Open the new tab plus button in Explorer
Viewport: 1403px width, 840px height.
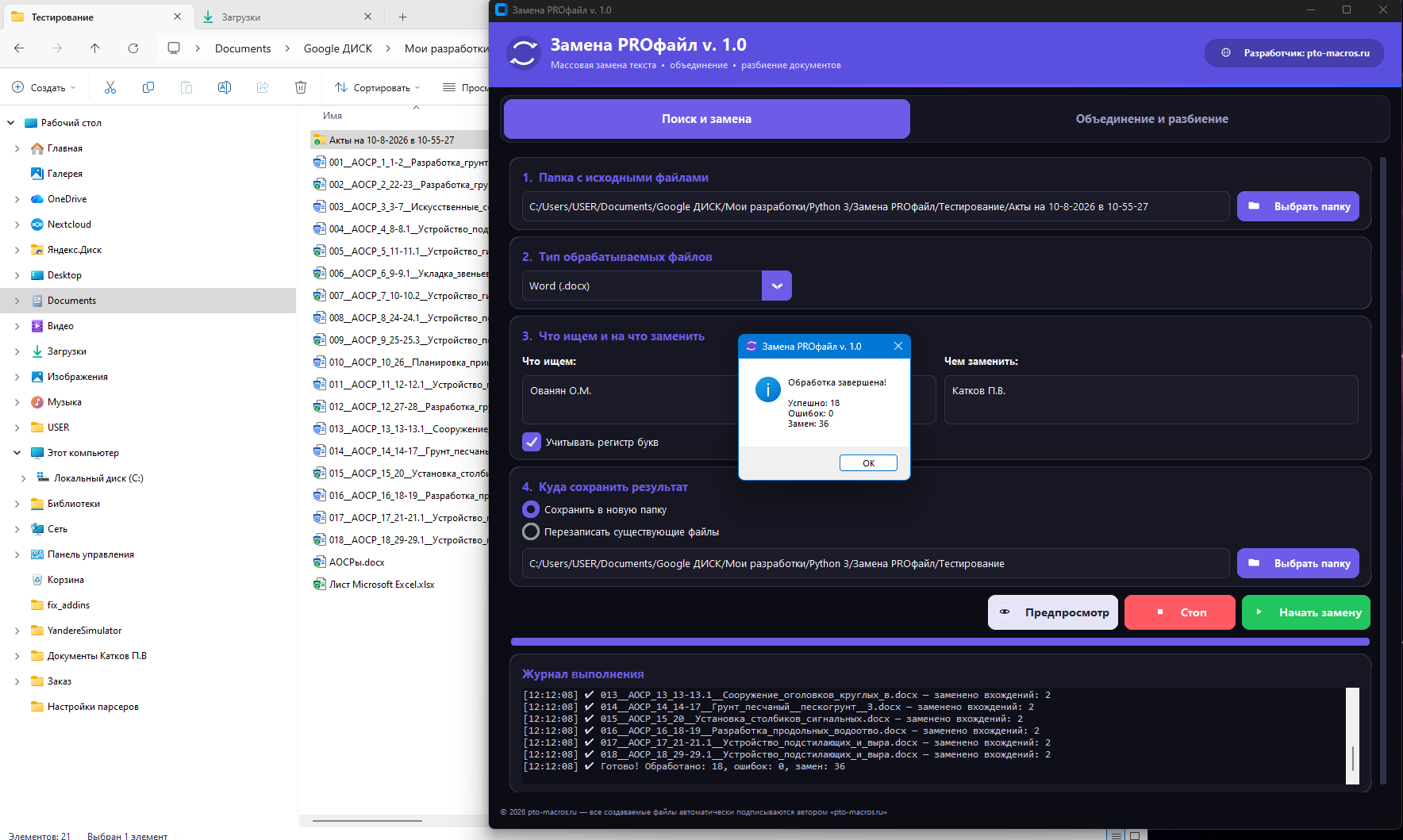point(402,17)
